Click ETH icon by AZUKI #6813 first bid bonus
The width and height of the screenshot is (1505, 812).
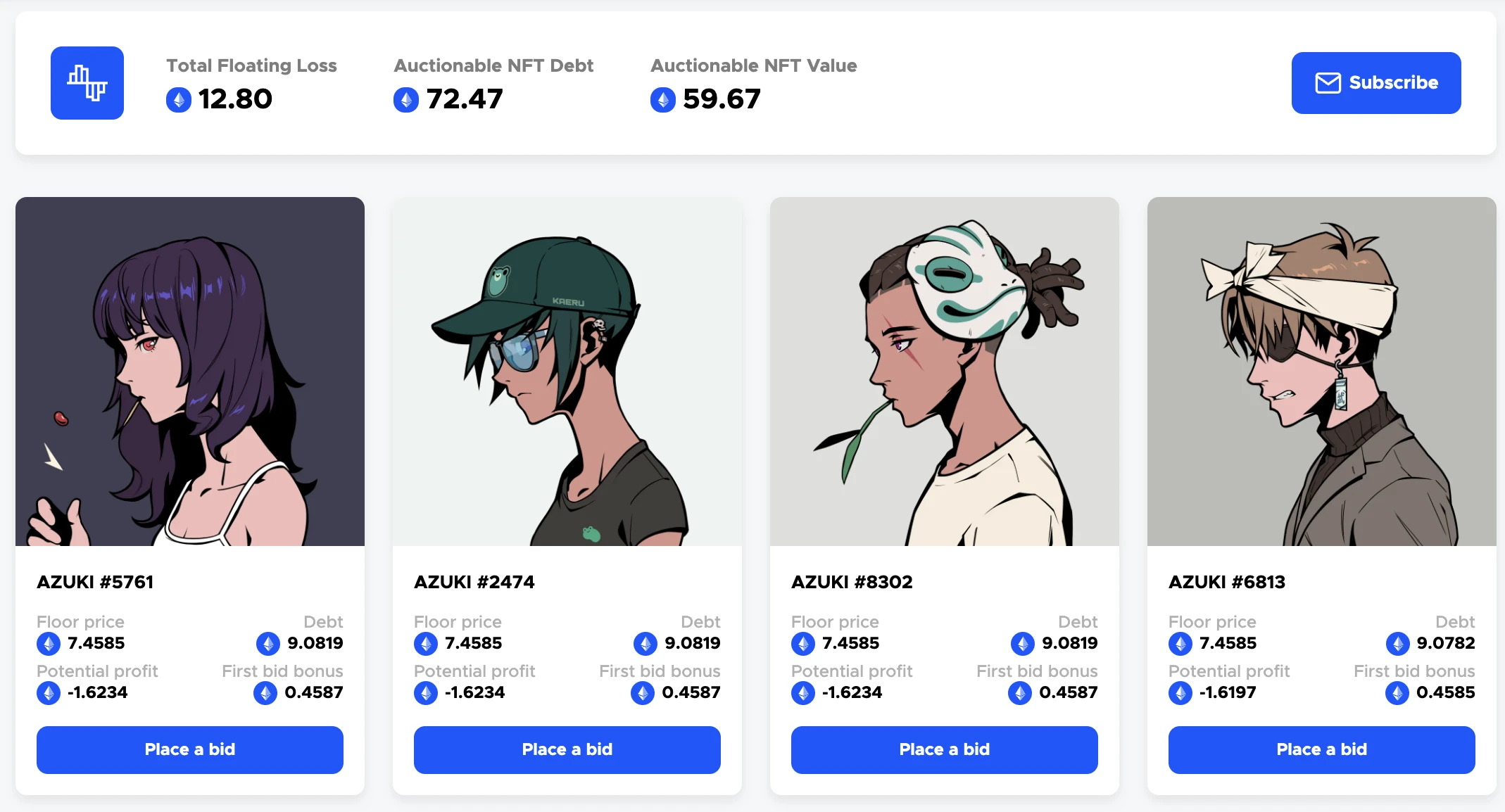point(1397,693)
